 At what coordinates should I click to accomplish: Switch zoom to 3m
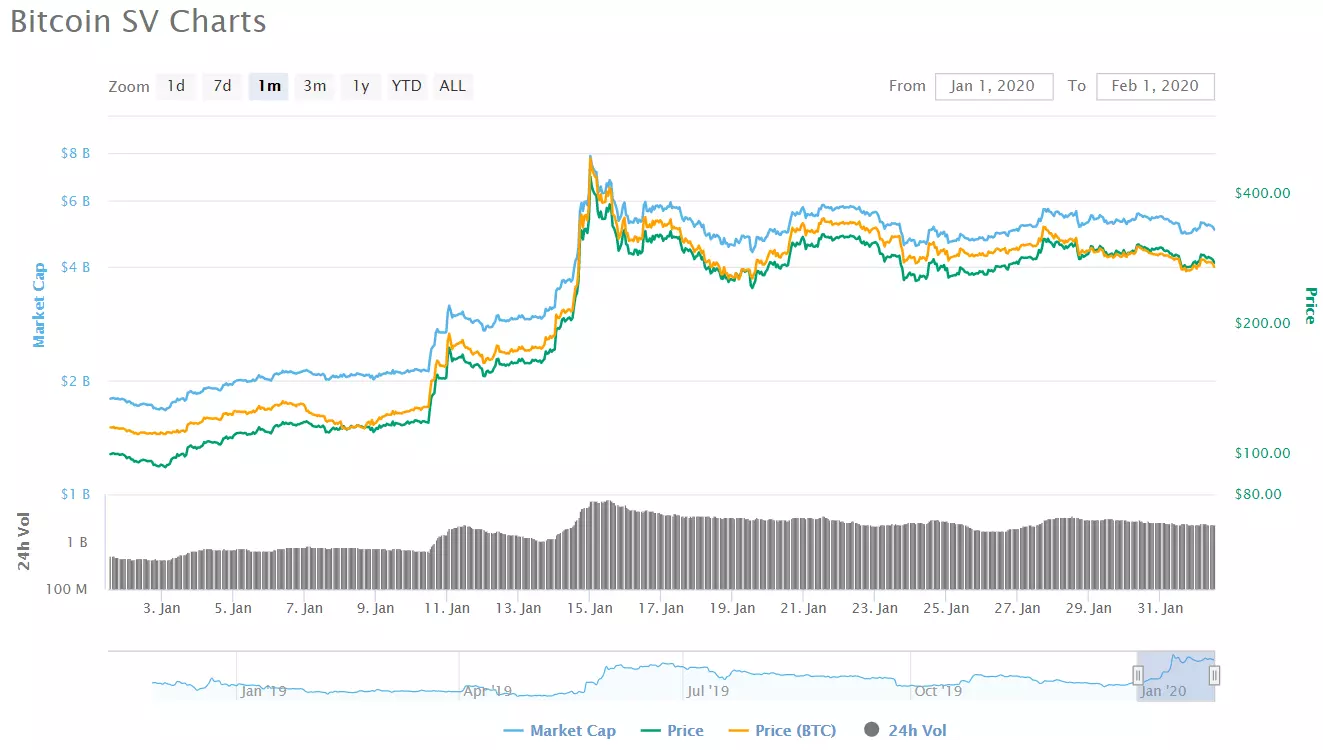315,86
